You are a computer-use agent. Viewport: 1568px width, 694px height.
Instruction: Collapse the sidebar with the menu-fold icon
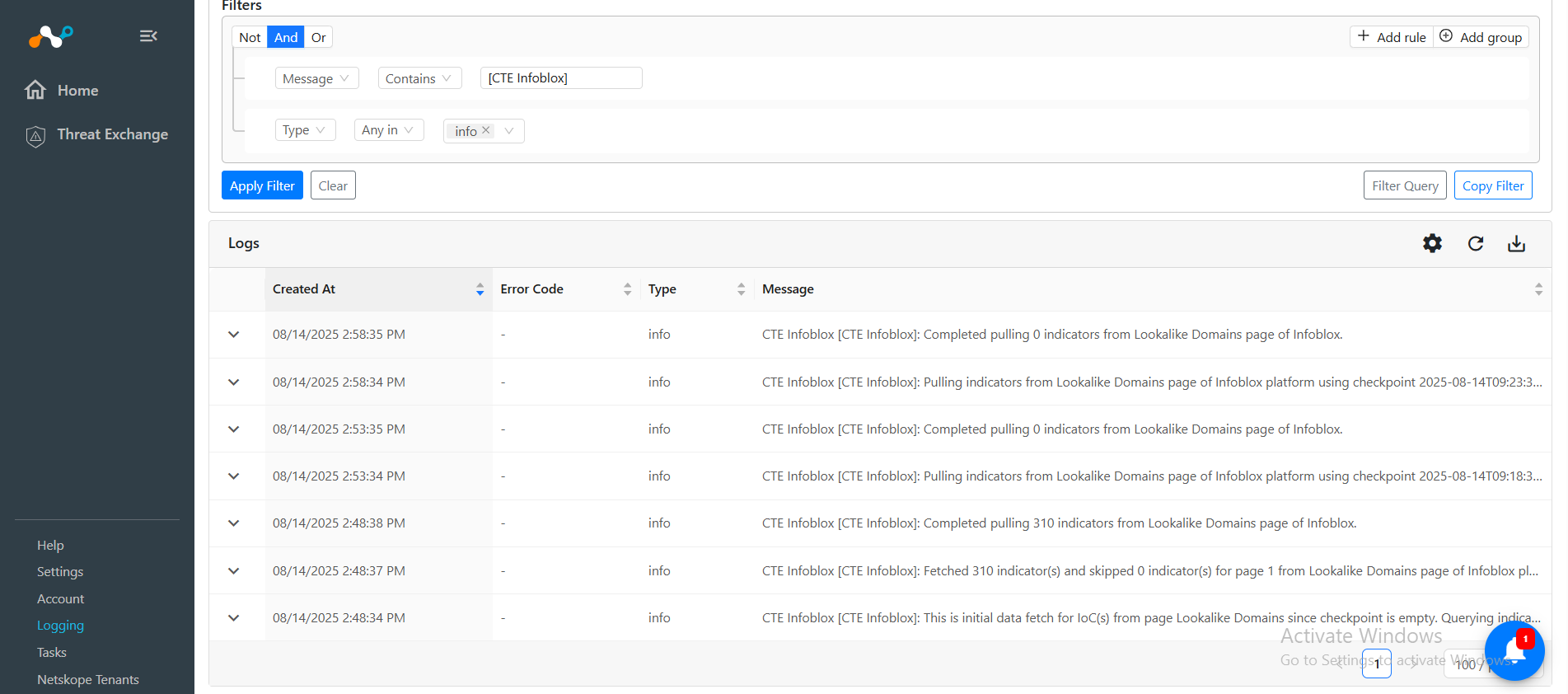(x=148, y=35)
